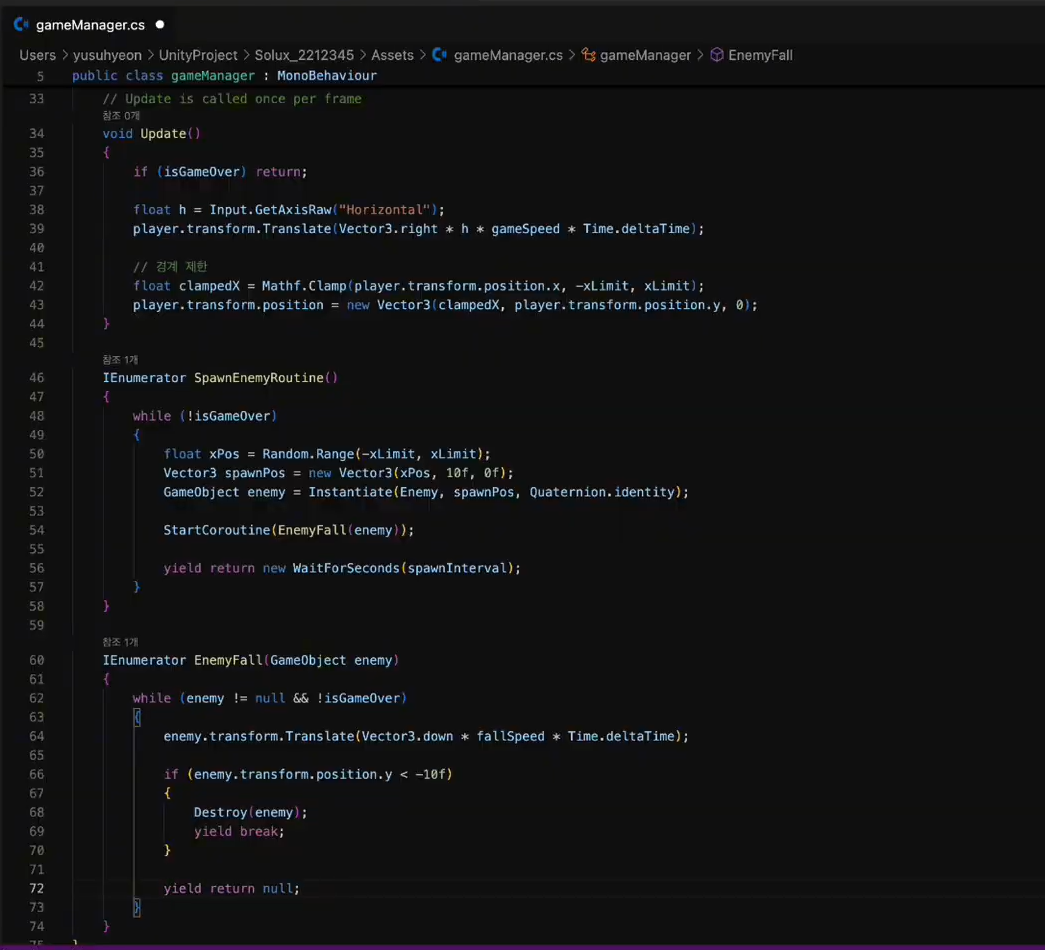Click Quaternion.identity on line 52

[602, 493]
